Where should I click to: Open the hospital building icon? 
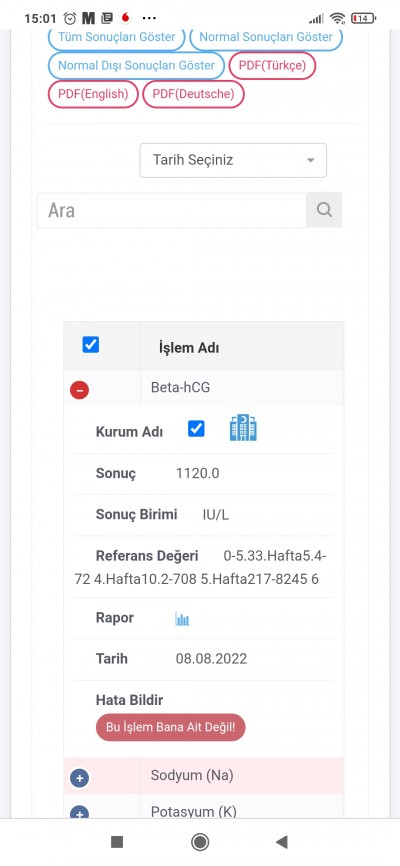tap(243, 428)
